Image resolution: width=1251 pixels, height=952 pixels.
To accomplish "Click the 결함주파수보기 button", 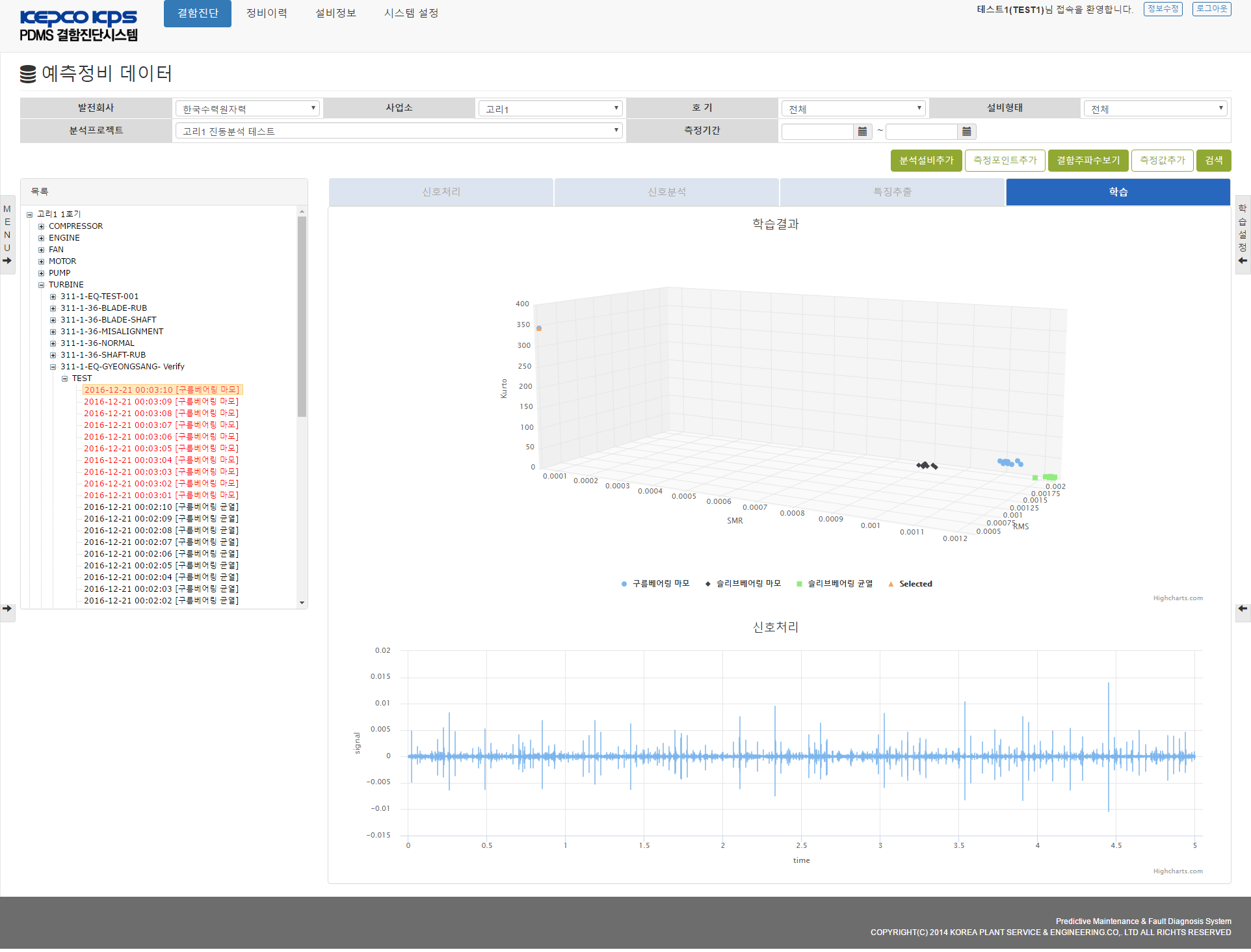I will [1088, 161].
